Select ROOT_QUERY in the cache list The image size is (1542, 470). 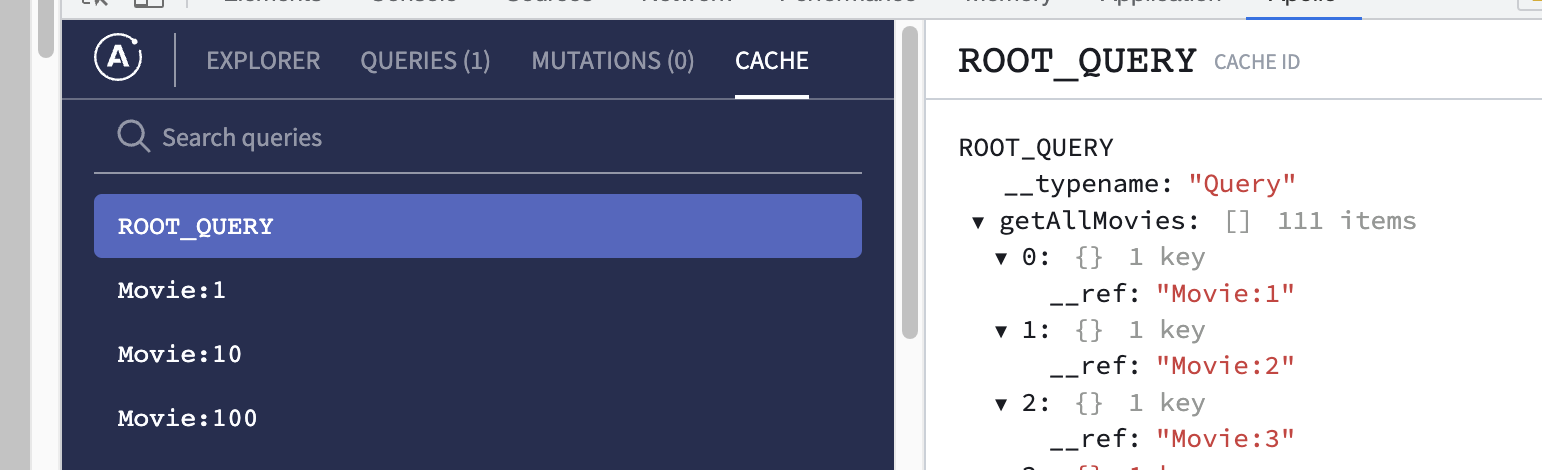(478, 226)
